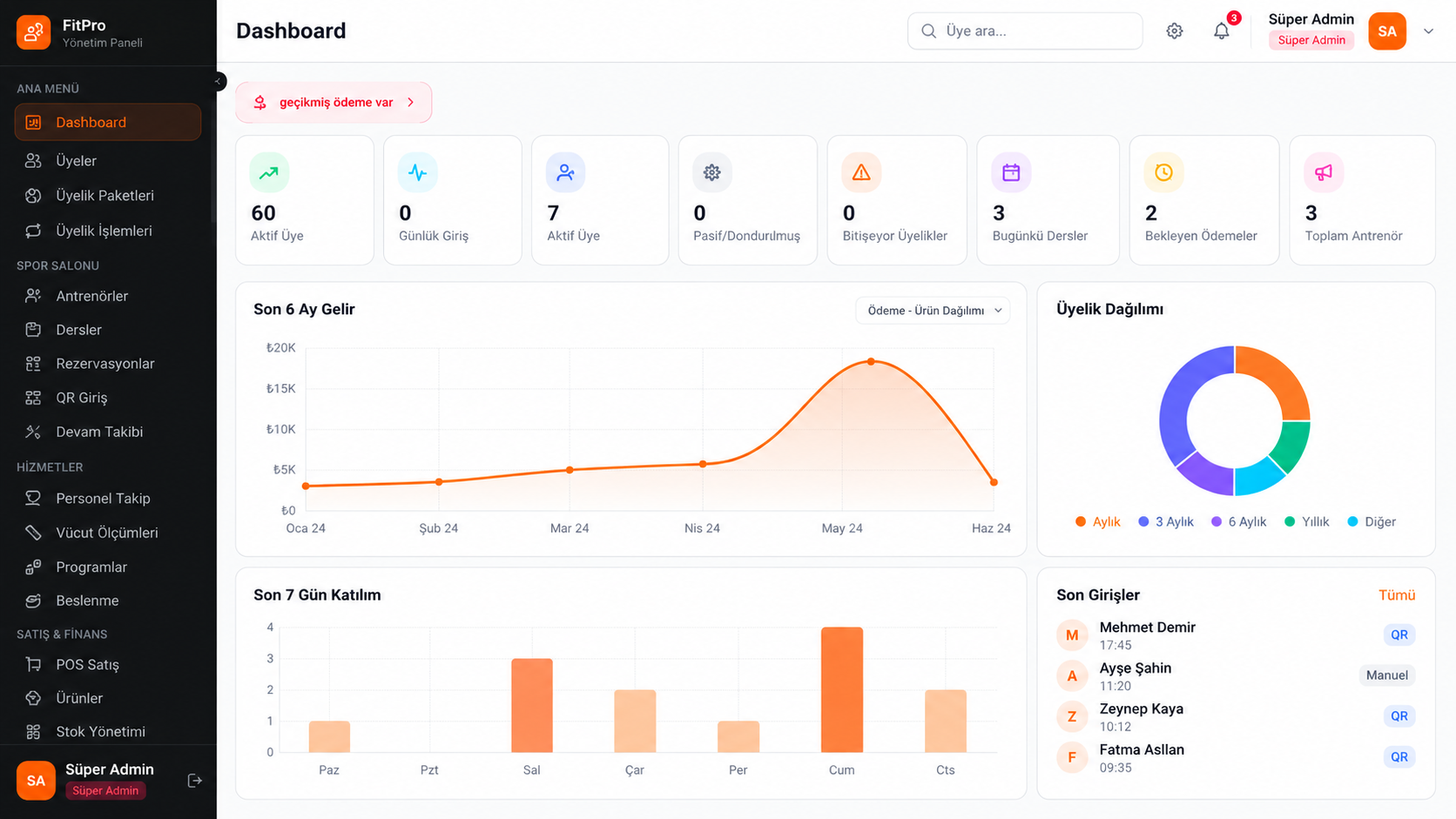Click the Toplam Antrenör megaphone icon
Screen dimensions: 1456x819
pyautogui.click(x=1324, y=172)
